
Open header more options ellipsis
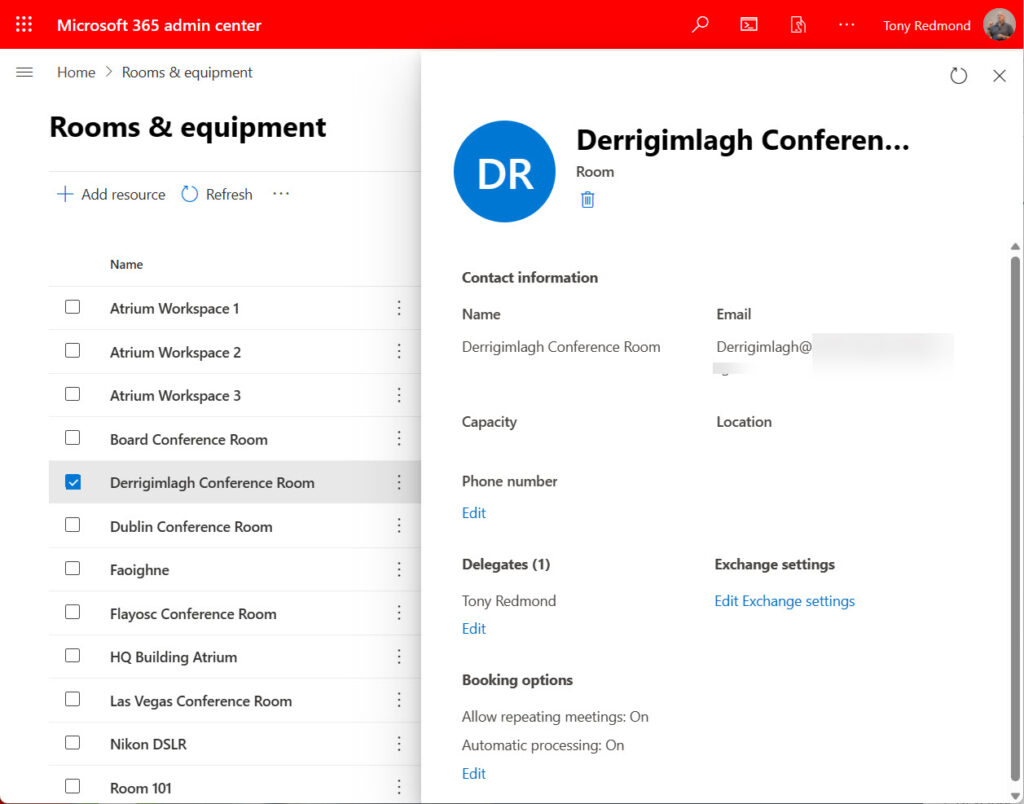point(846,25)
